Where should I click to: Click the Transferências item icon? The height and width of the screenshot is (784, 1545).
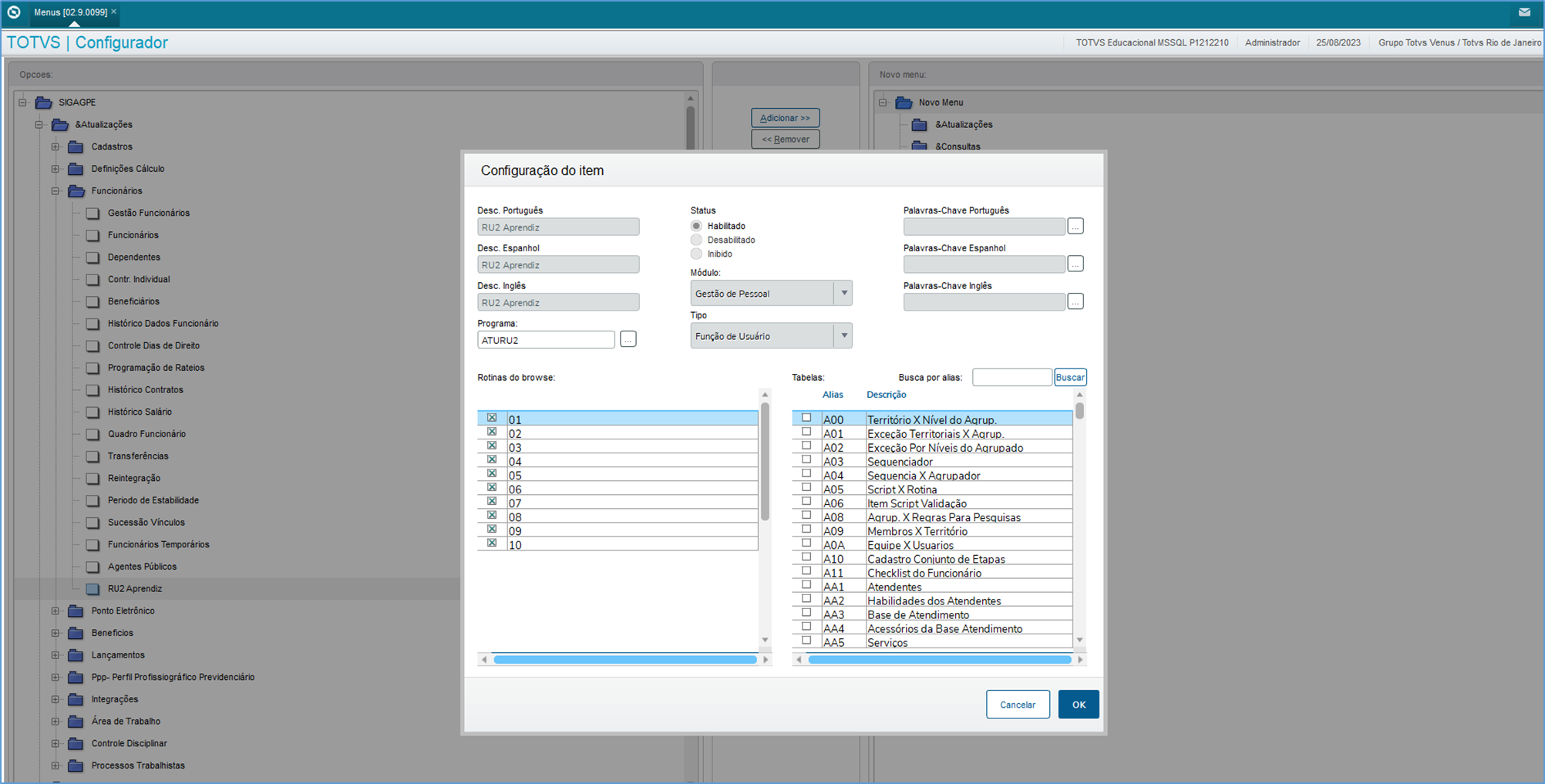(x=93, y=456)
